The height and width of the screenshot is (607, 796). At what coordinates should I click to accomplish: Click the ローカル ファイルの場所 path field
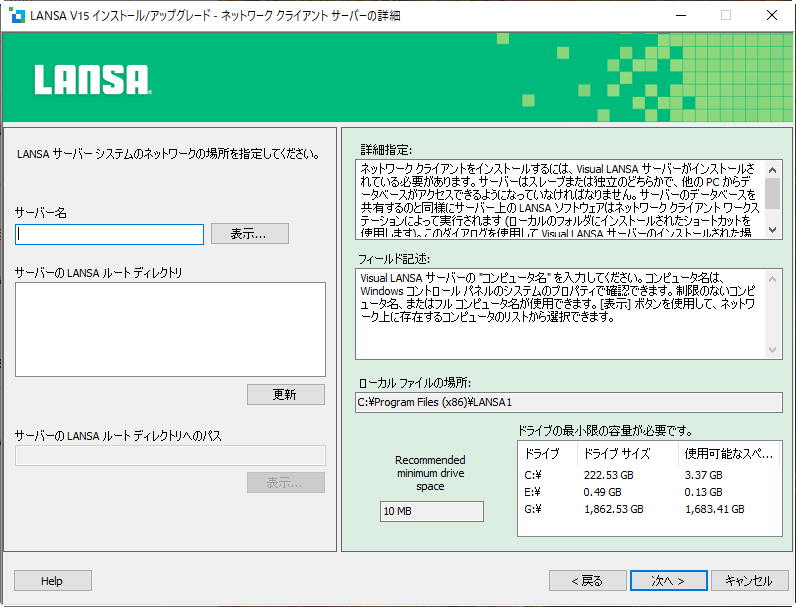569,402
